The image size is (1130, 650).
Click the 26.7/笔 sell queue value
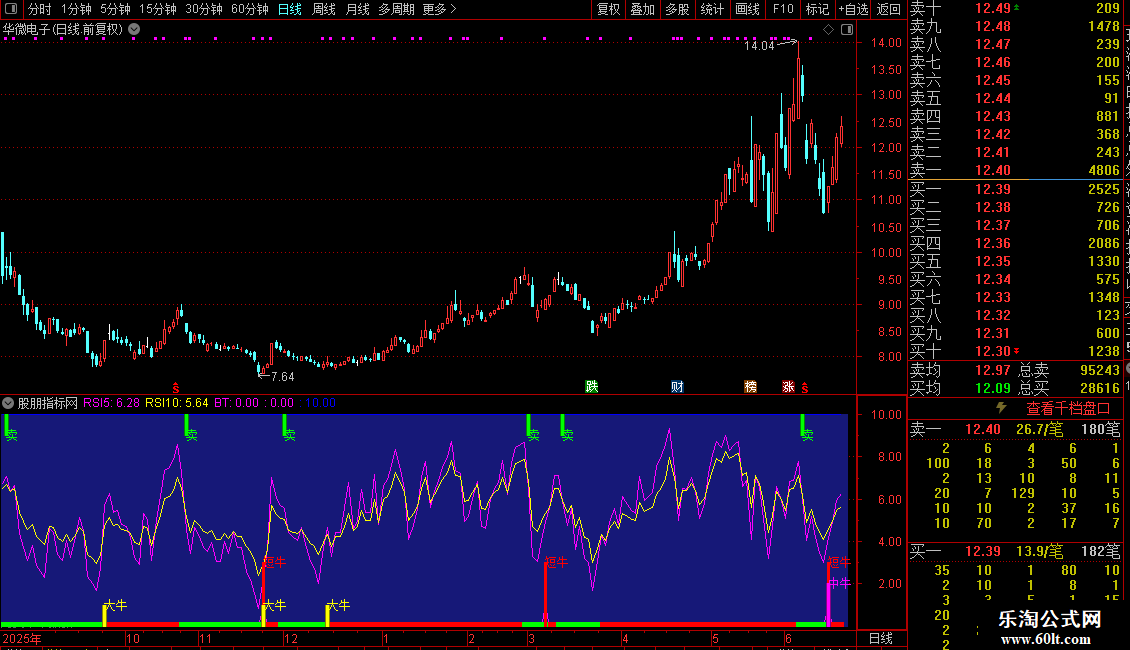pyautogui.click(x=1039, y=429)
